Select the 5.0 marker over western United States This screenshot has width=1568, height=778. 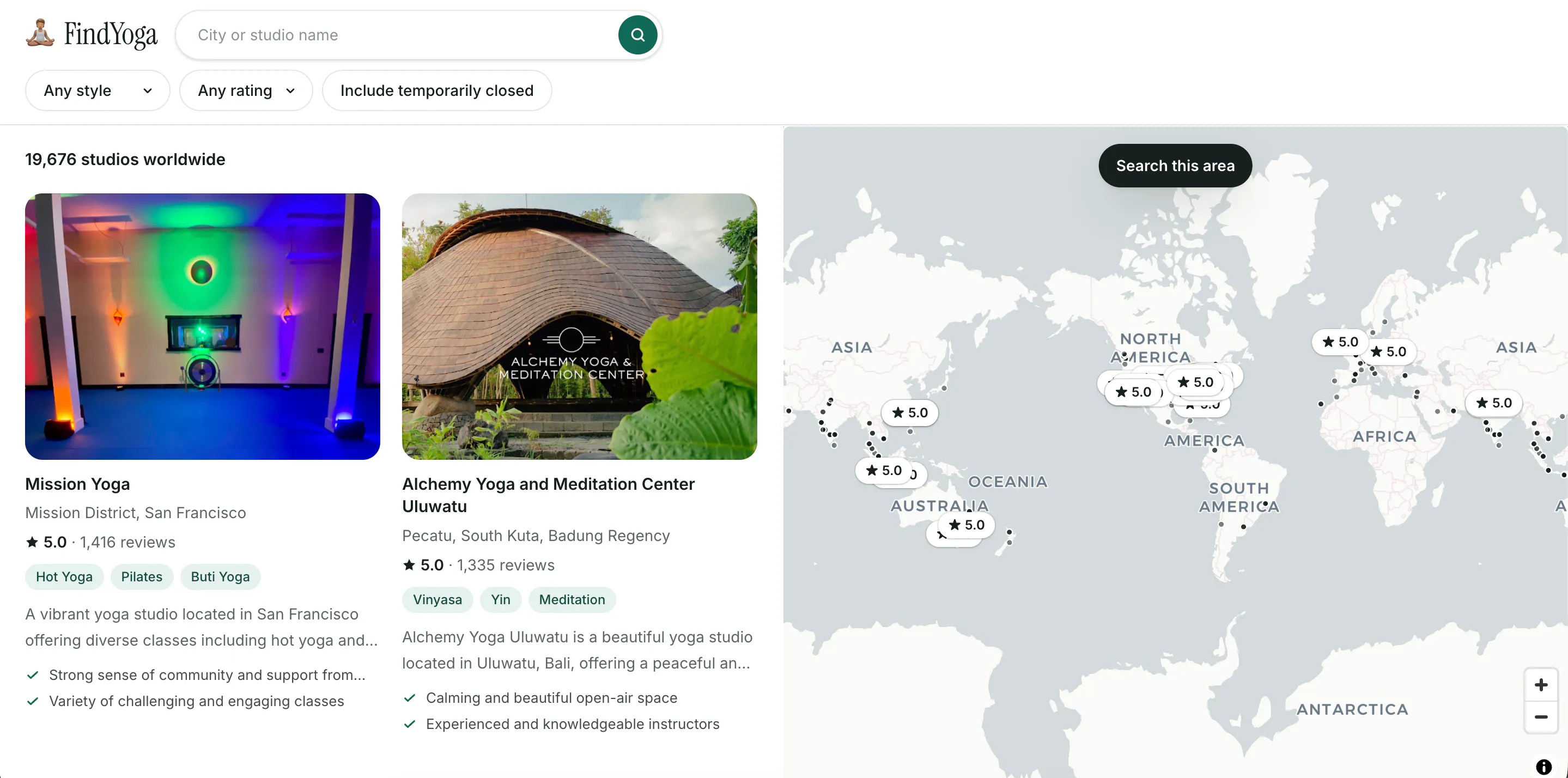1133,392
